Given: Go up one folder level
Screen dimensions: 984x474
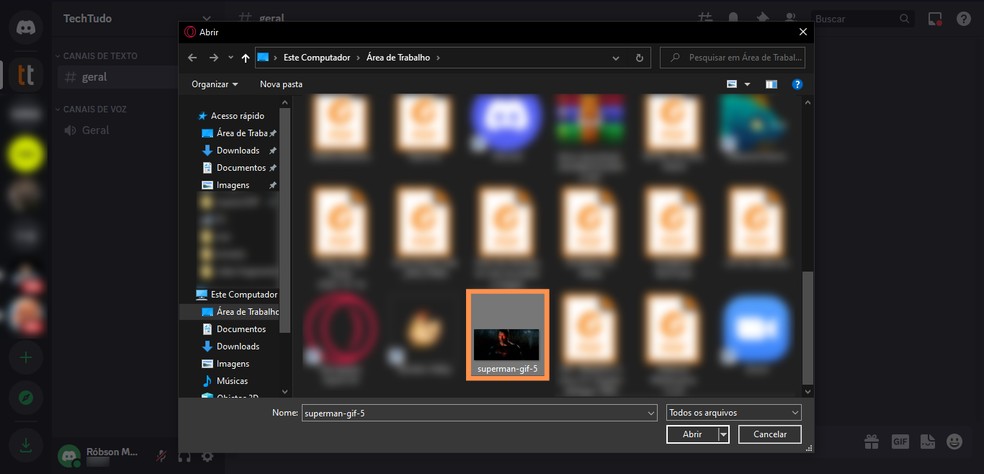Looking at the screenshot, I should pos(245,58).
